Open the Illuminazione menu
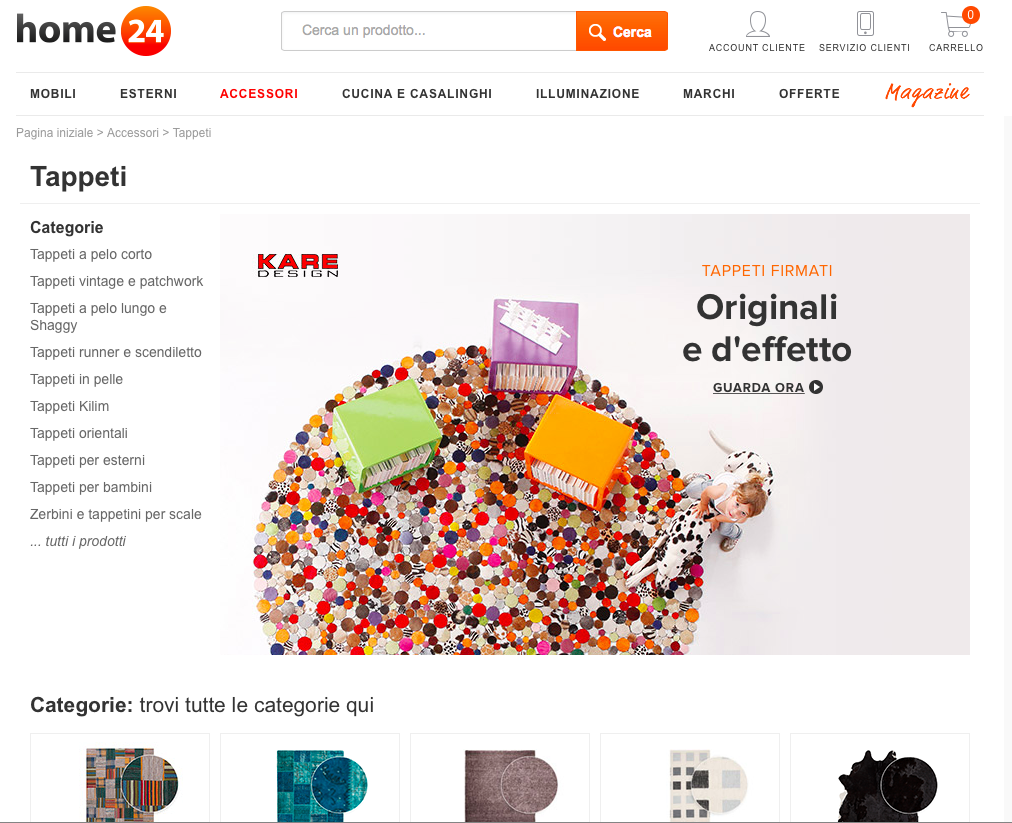 (587, 94)
